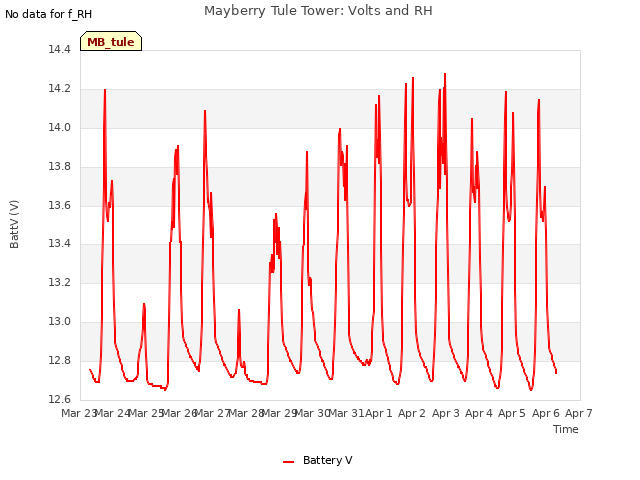Click the MB_tule label box
640x480 pixels.
[111, 41]
